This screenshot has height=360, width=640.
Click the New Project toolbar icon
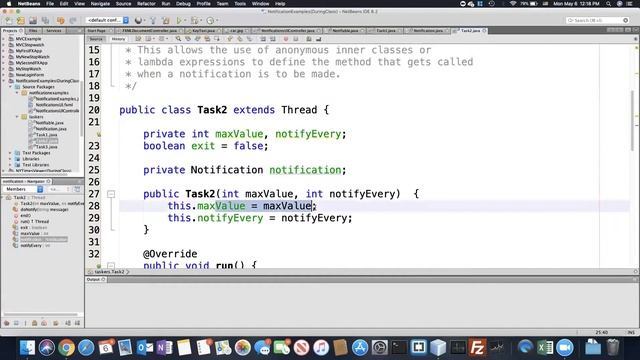pyautogui.click(x=21, y=20)
